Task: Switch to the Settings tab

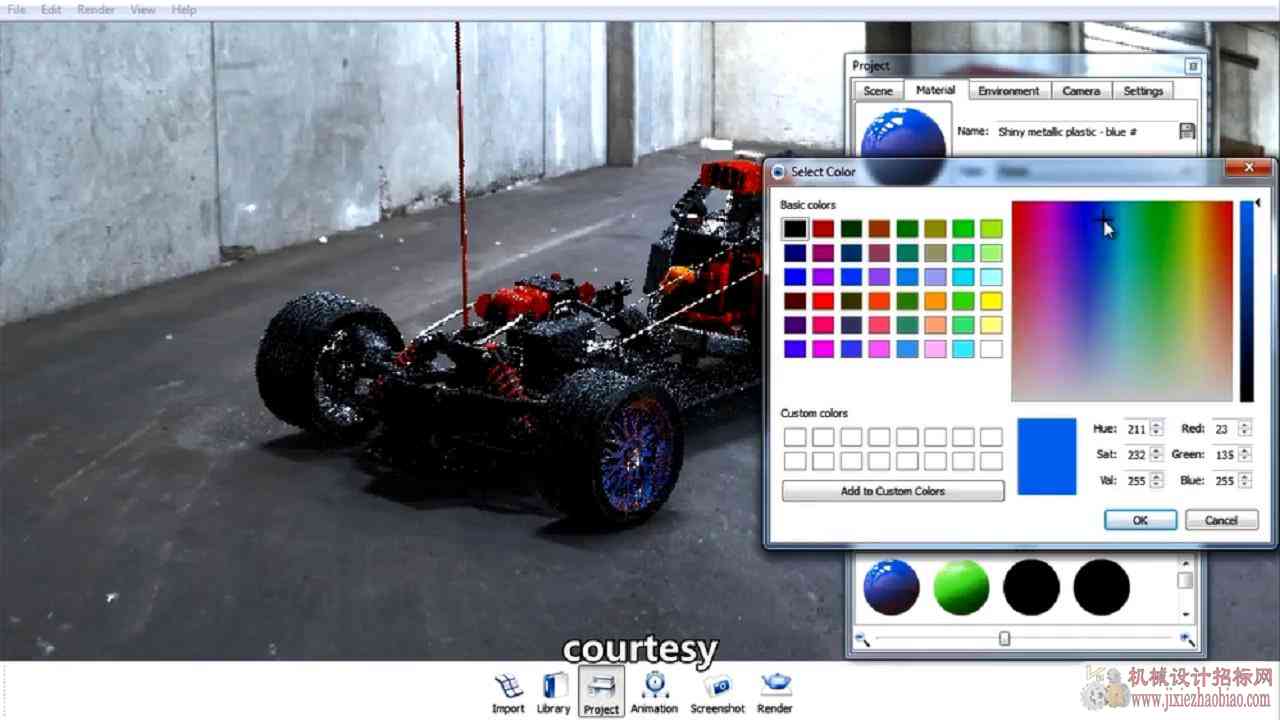Action: (x=1143, y=90)
